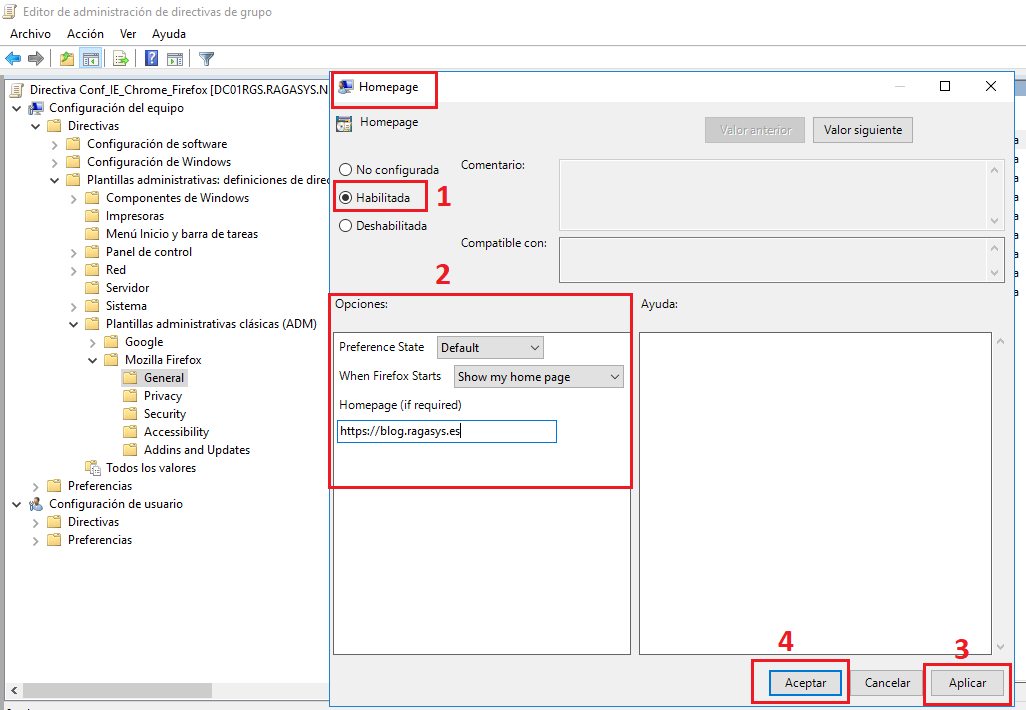Select the Habilitada radio button
Image resolution: width=1026 pixels, height=710 pixels.
pyautogui.click(x=347, y=198)
